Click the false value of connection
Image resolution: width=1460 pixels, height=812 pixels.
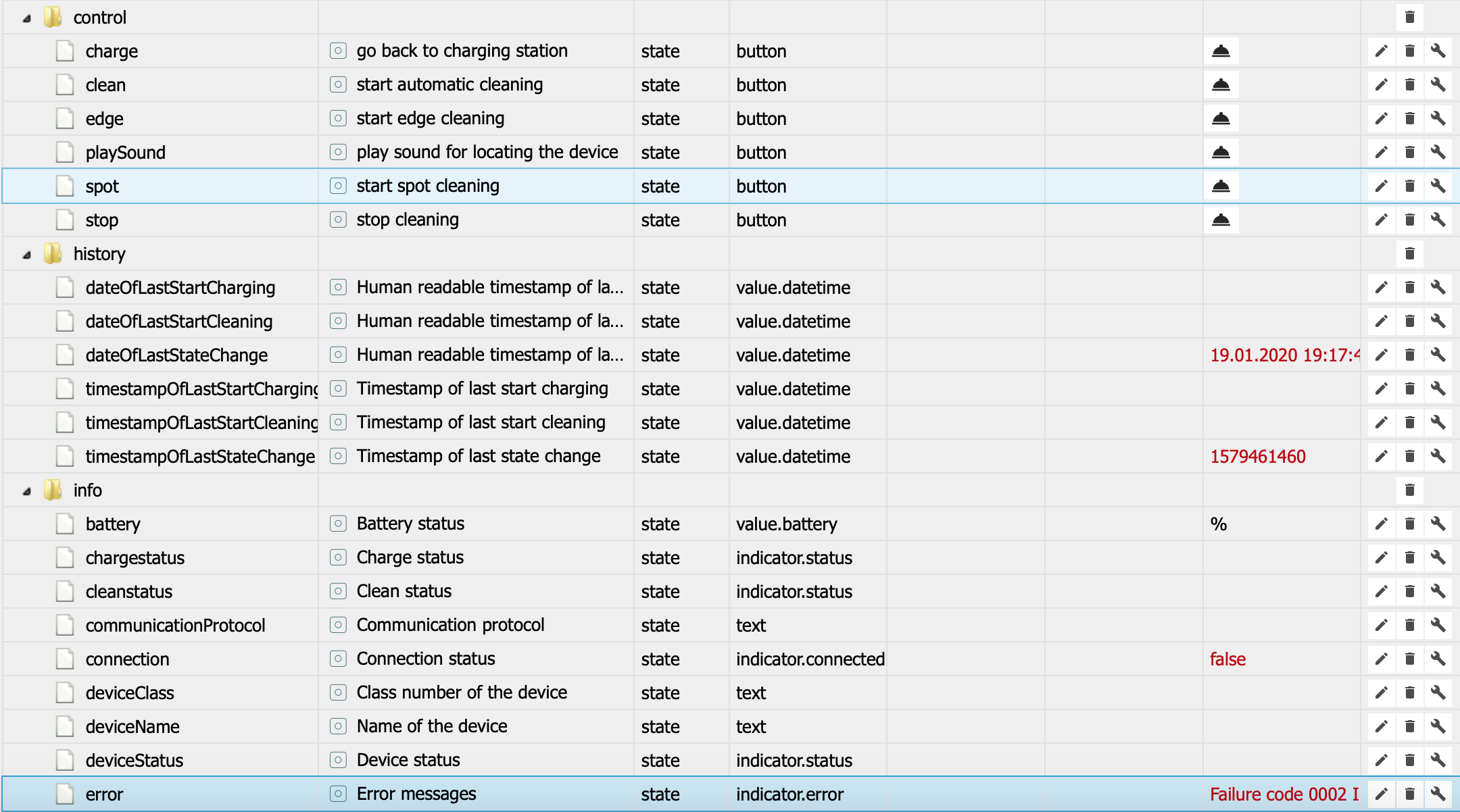1227,659
